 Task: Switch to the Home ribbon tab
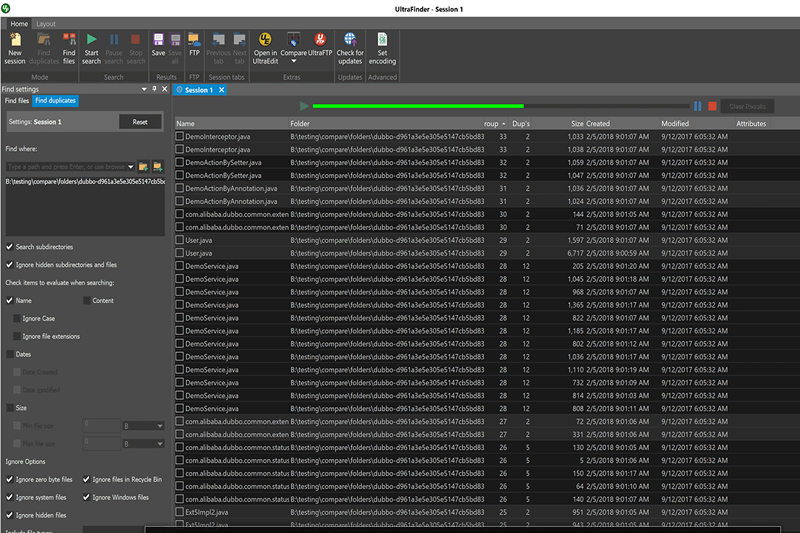[x=19, y=23]
